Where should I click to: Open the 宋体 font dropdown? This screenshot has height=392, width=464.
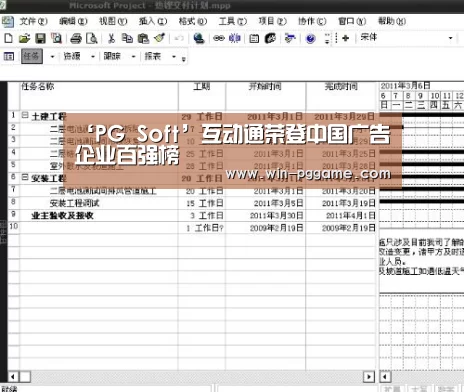[451, 38]
